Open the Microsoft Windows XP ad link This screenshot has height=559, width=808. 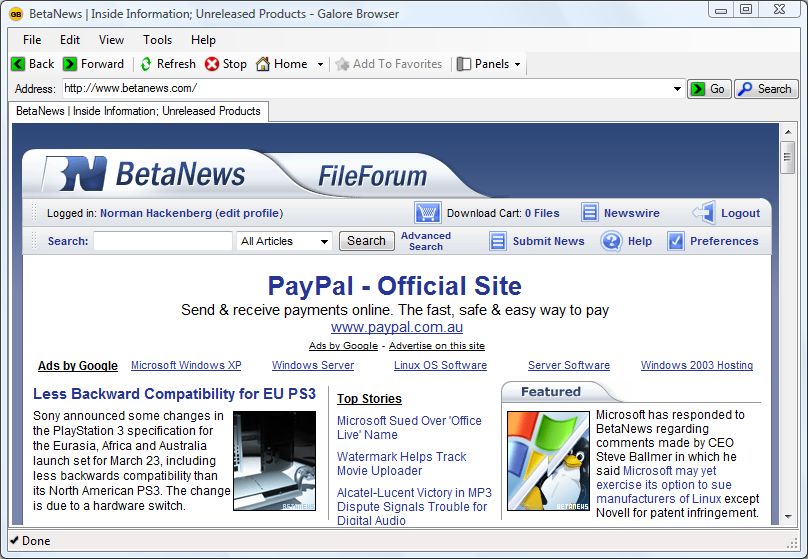pos(186,365)
